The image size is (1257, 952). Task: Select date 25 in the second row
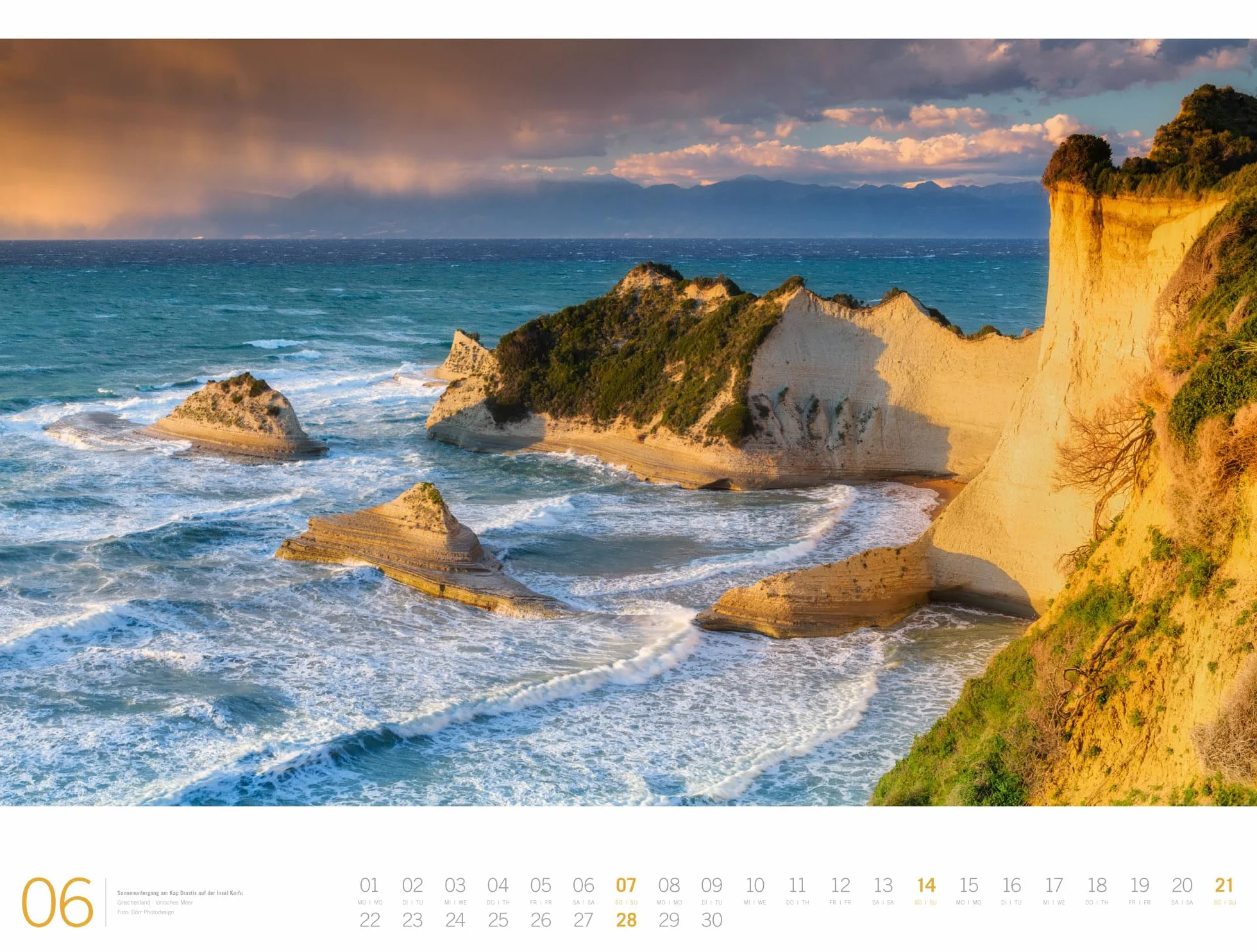coord(498,920)
